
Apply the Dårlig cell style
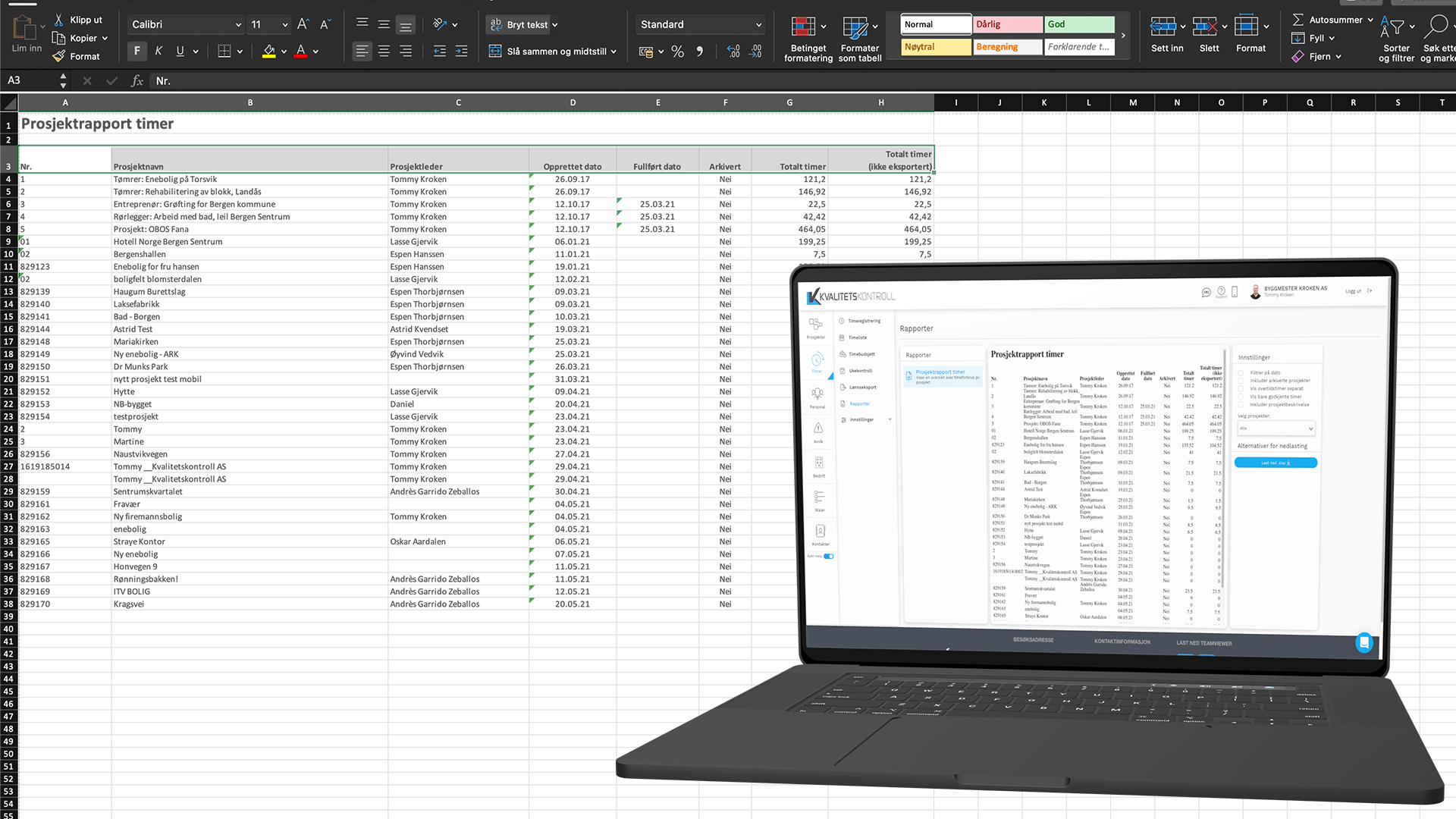1008,24
